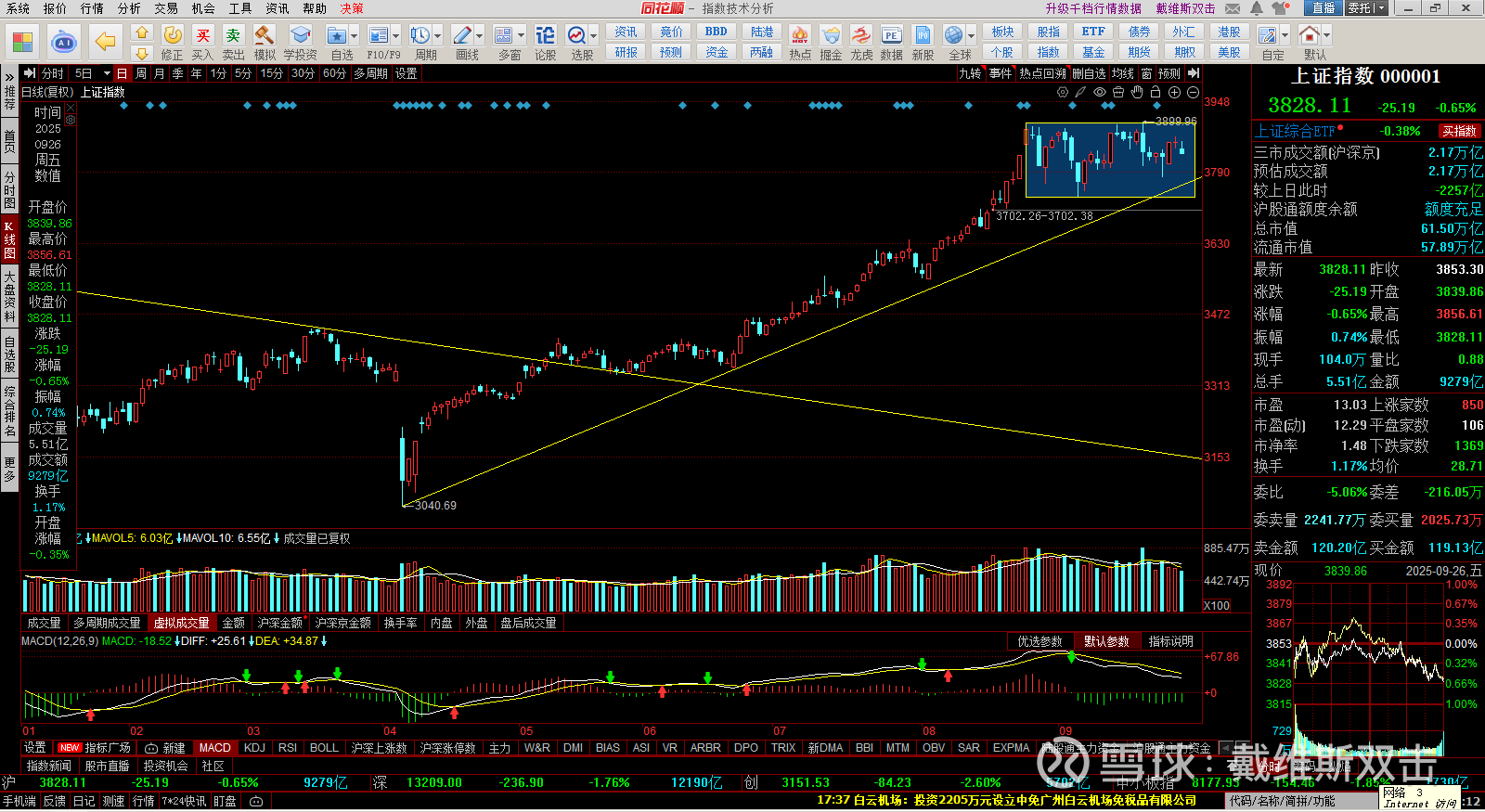
Task: Click the chart settings gear icon
Action: [x=1063, y=92]
